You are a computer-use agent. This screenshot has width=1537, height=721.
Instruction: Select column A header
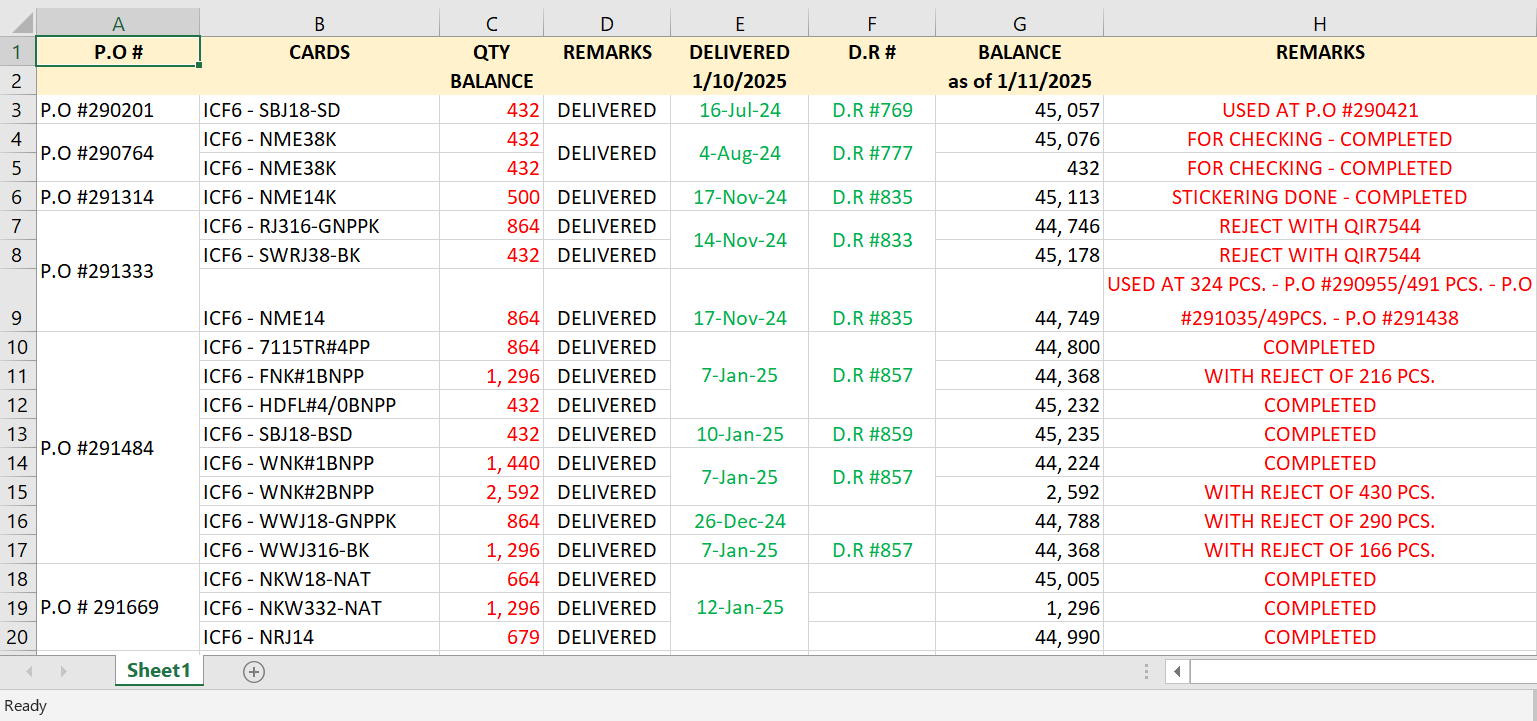(x=118, y=23)
